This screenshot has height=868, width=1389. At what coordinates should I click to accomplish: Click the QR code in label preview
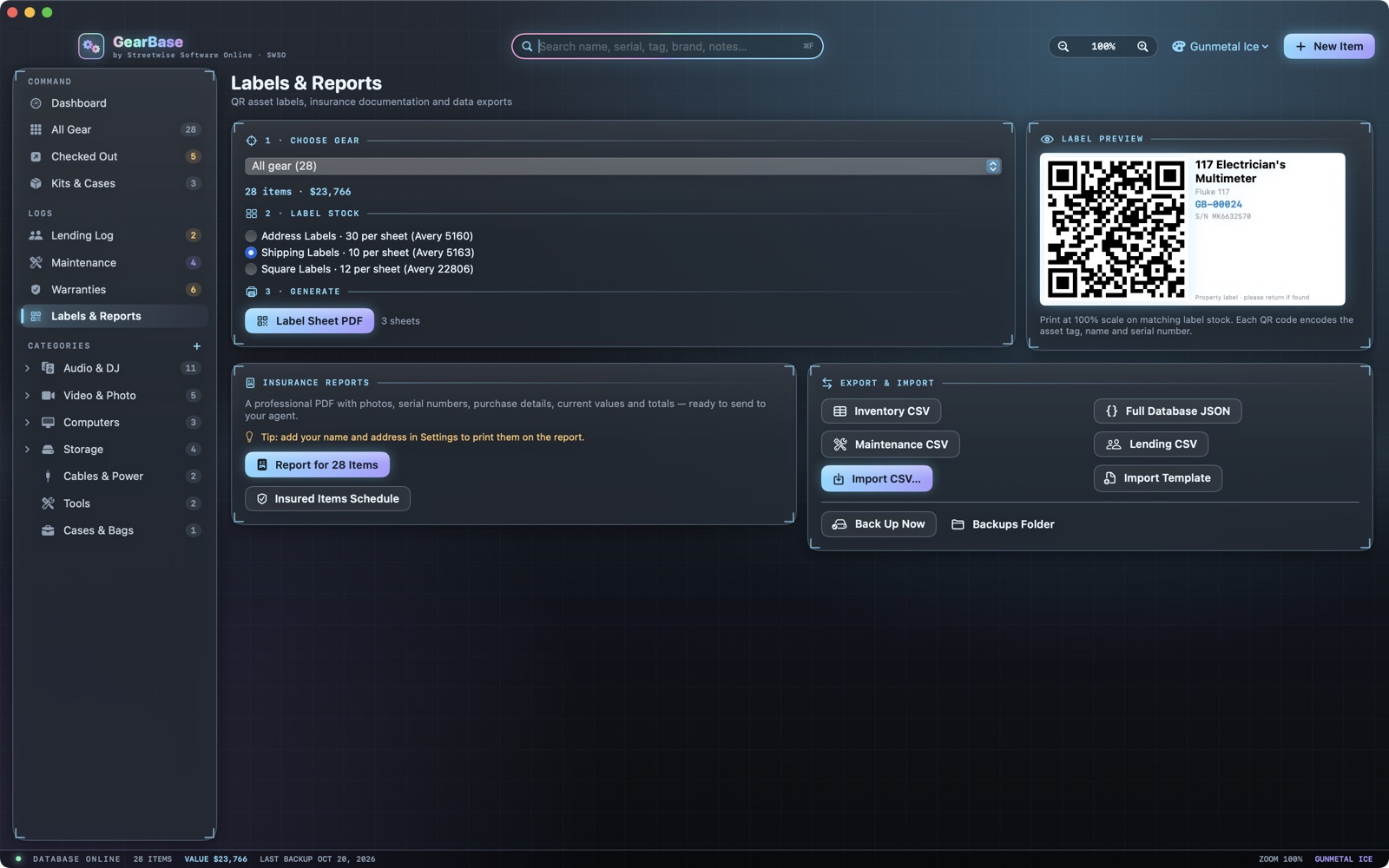click(1116, 229)
